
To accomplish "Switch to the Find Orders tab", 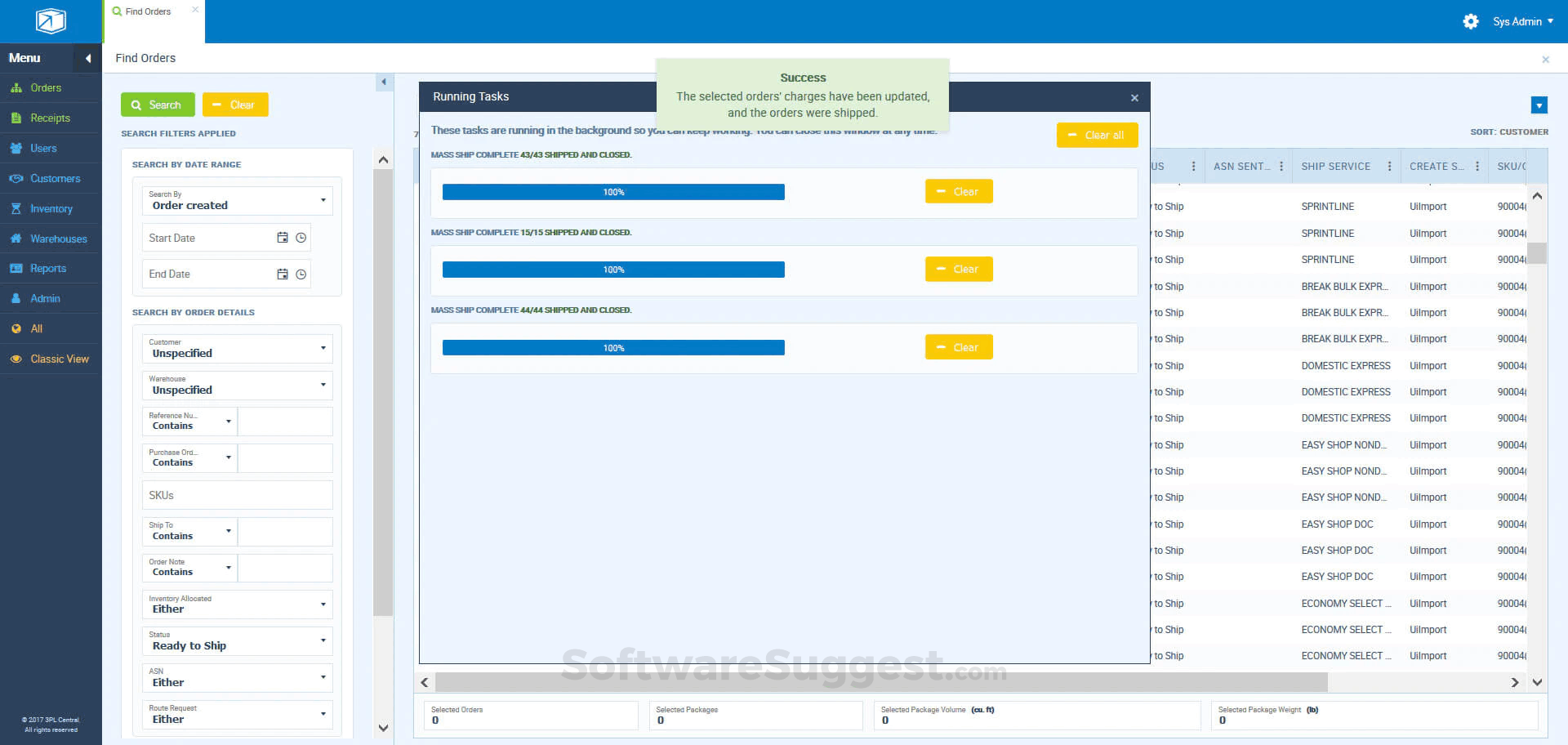I will coord(147,11).
